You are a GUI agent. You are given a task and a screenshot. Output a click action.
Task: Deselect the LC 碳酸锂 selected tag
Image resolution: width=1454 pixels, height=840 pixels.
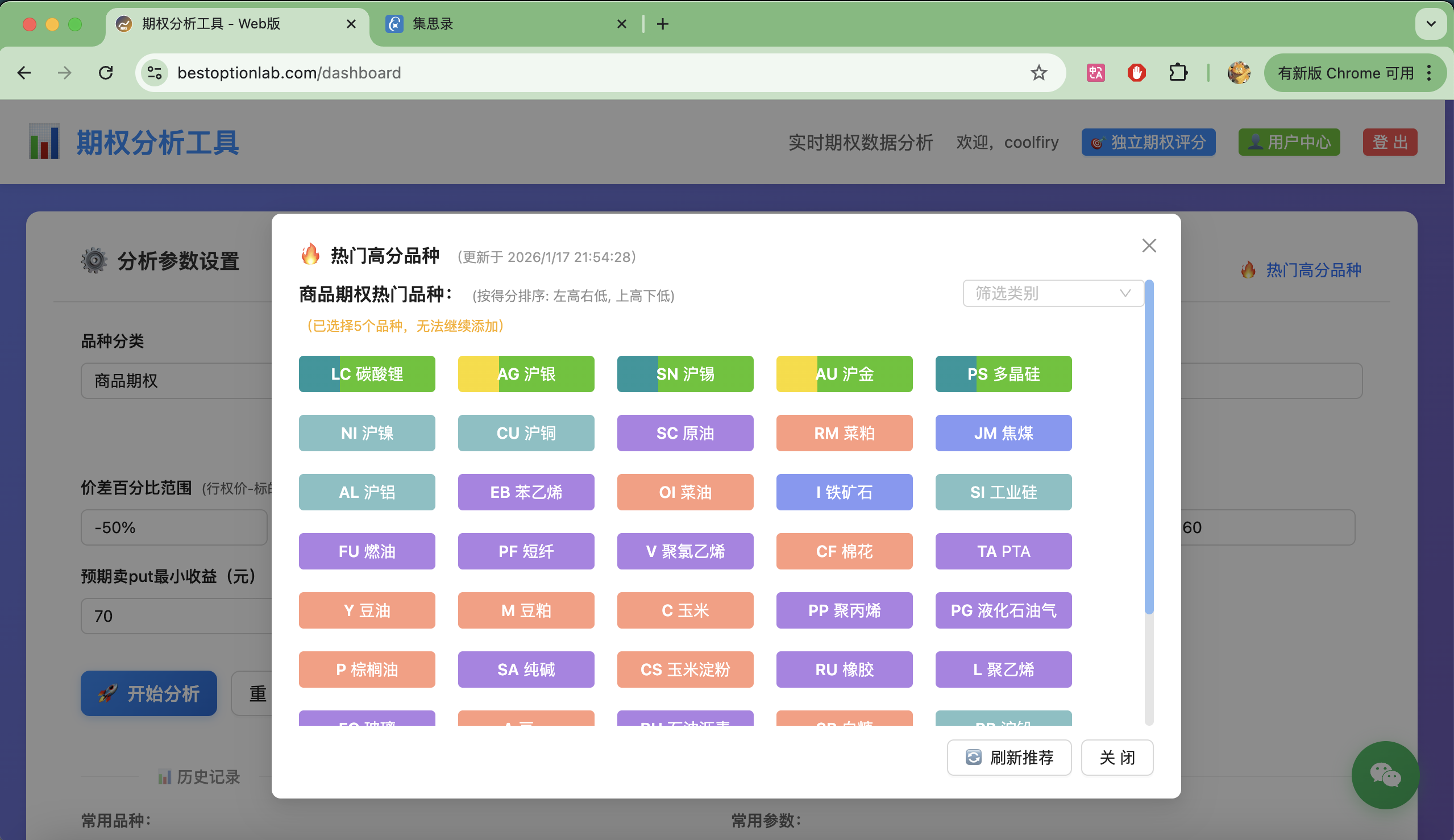coord(367,374)
